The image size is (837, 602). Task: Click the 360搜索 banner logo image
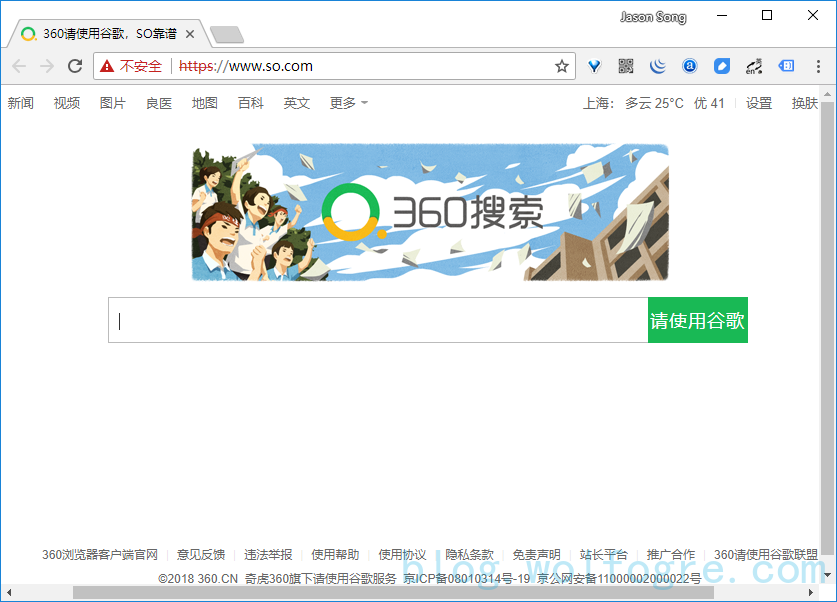pyautogui.click(x=430, y=212)
